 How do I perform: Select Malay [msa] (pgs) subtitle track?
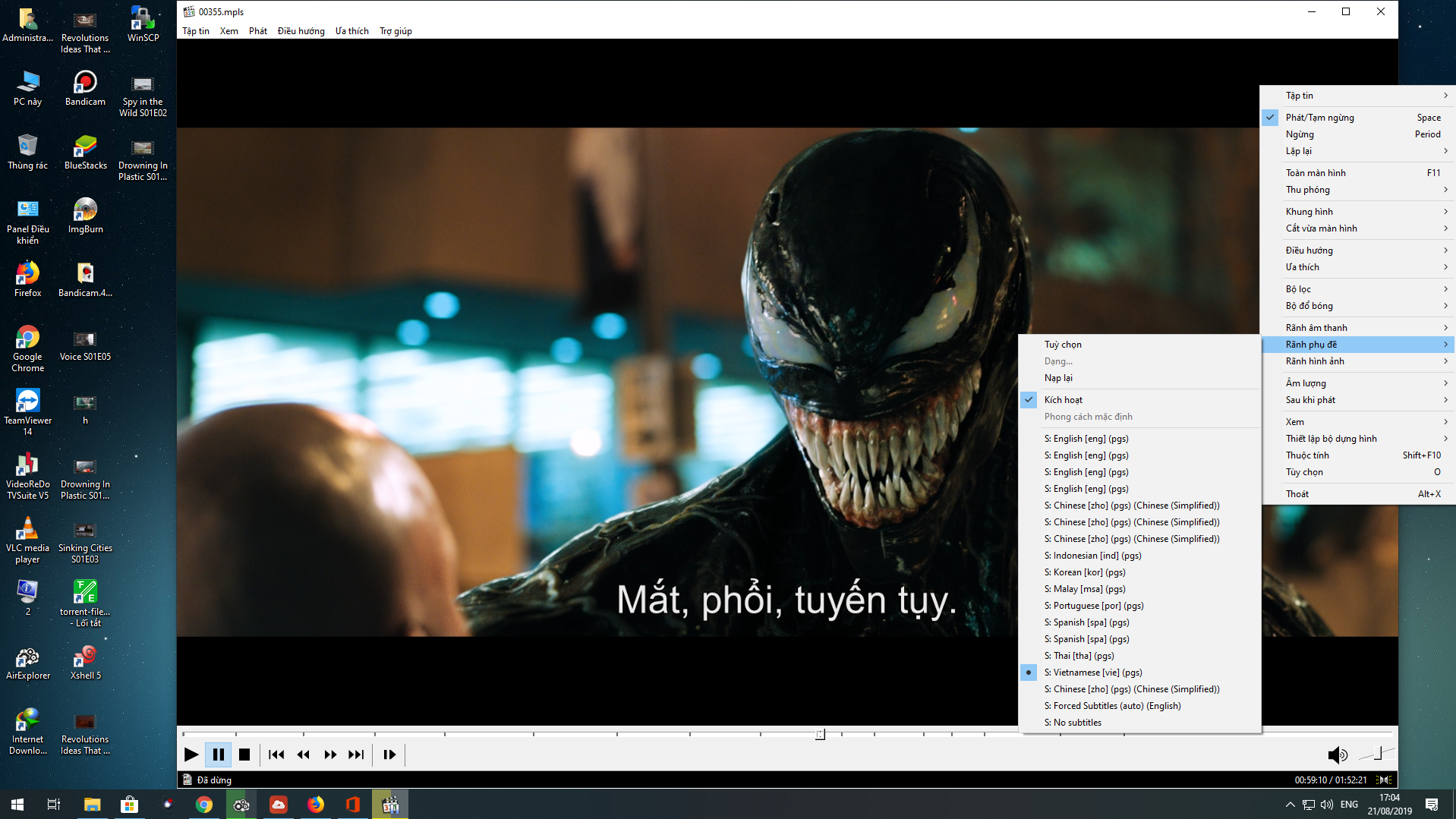pyautogui.click(x=1139, y=589)
